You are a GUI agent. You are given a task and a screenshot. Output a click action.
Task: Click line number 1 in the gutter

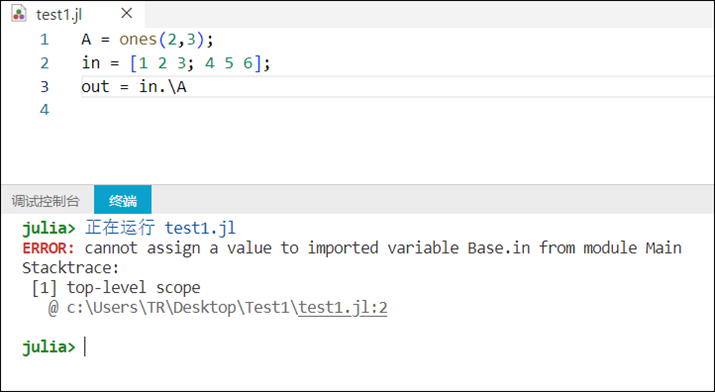point(44,40)
